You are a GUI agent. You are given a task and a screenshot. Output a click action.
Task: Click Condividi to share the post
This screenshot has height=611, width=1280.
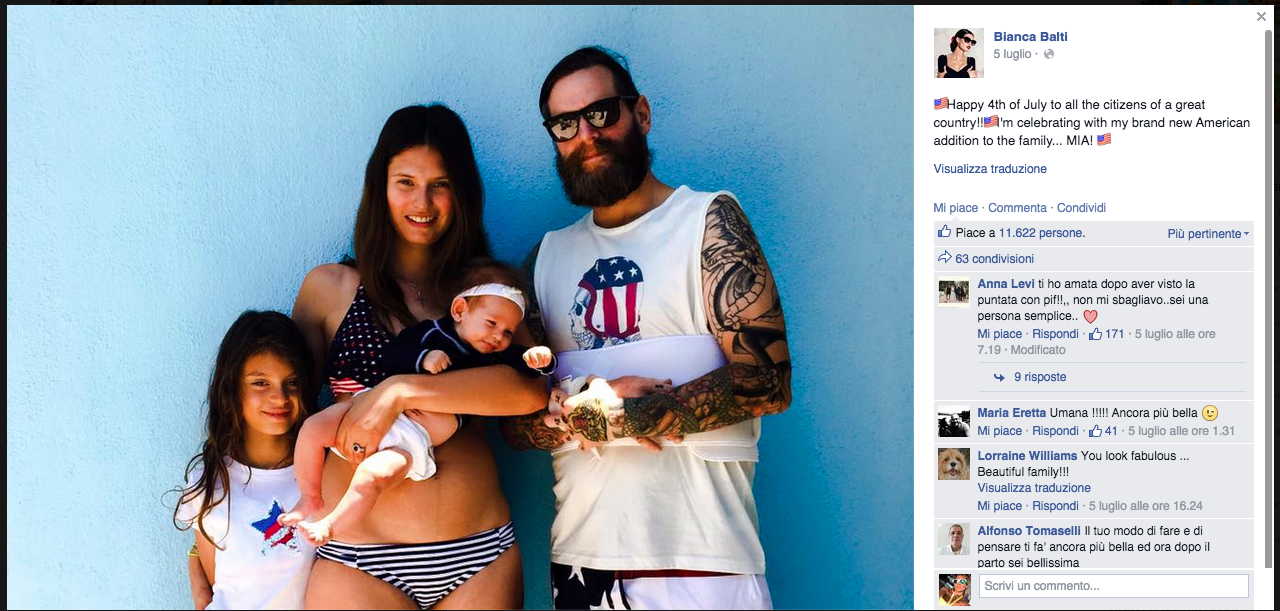point(1081,208)
